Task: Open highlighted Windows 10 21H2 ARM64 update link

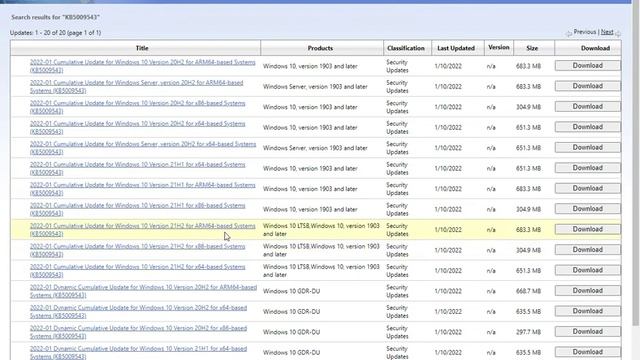Action: tap(142, 229)
